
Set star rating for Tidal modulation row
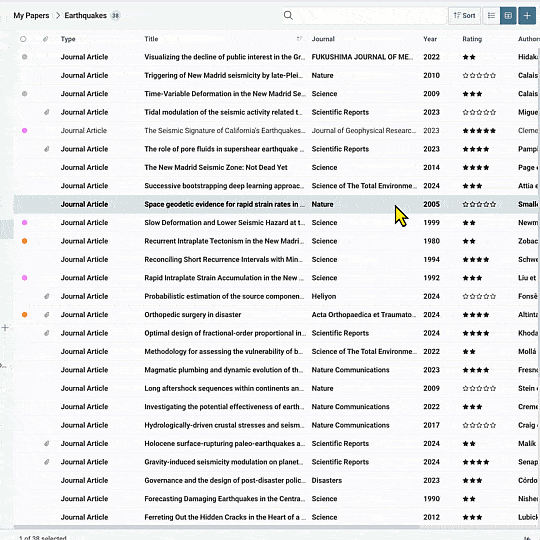479,112
